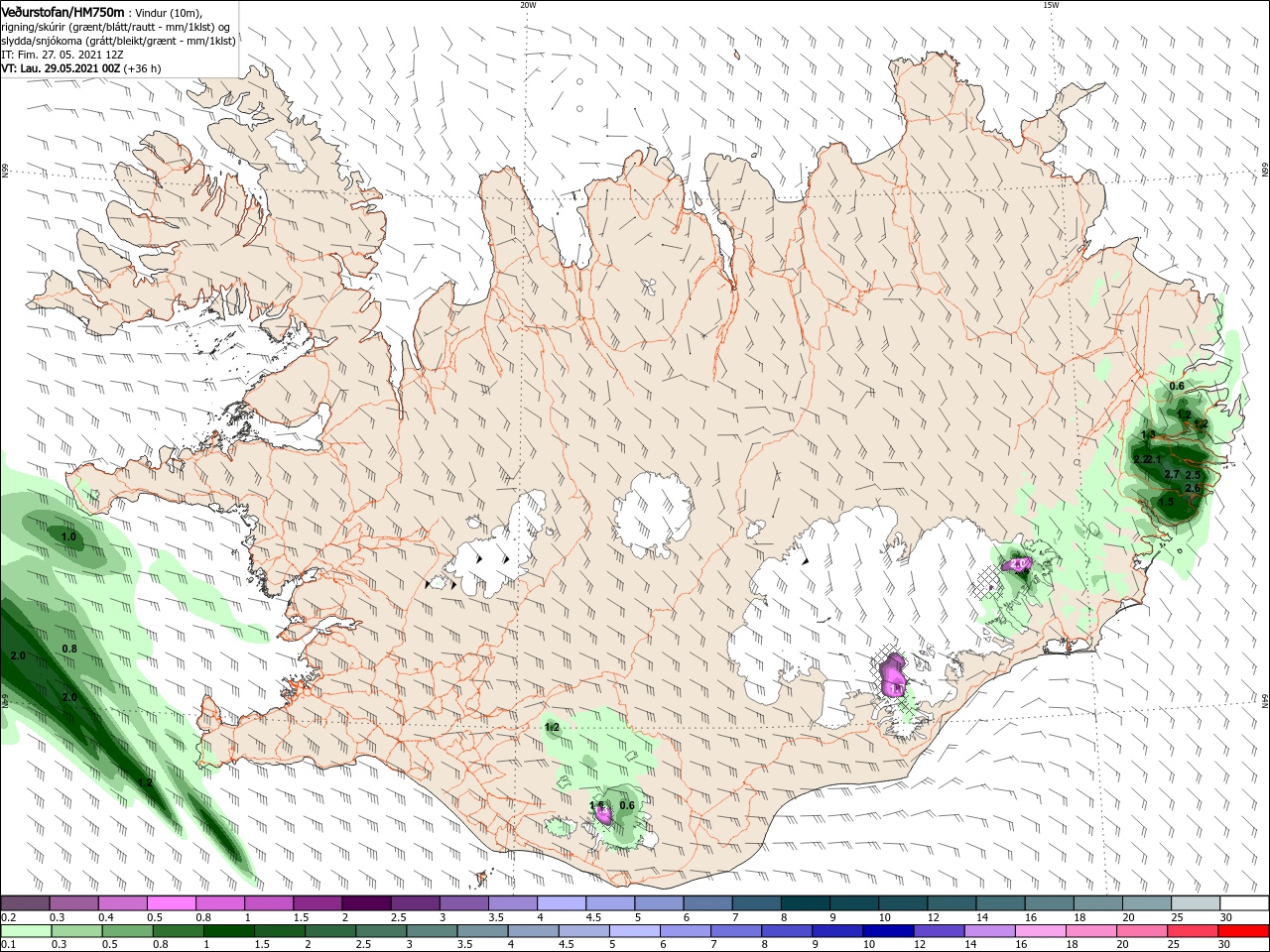The image size is (1270, 952).
Task: Click the 20W longitude label
Action: 528,5
